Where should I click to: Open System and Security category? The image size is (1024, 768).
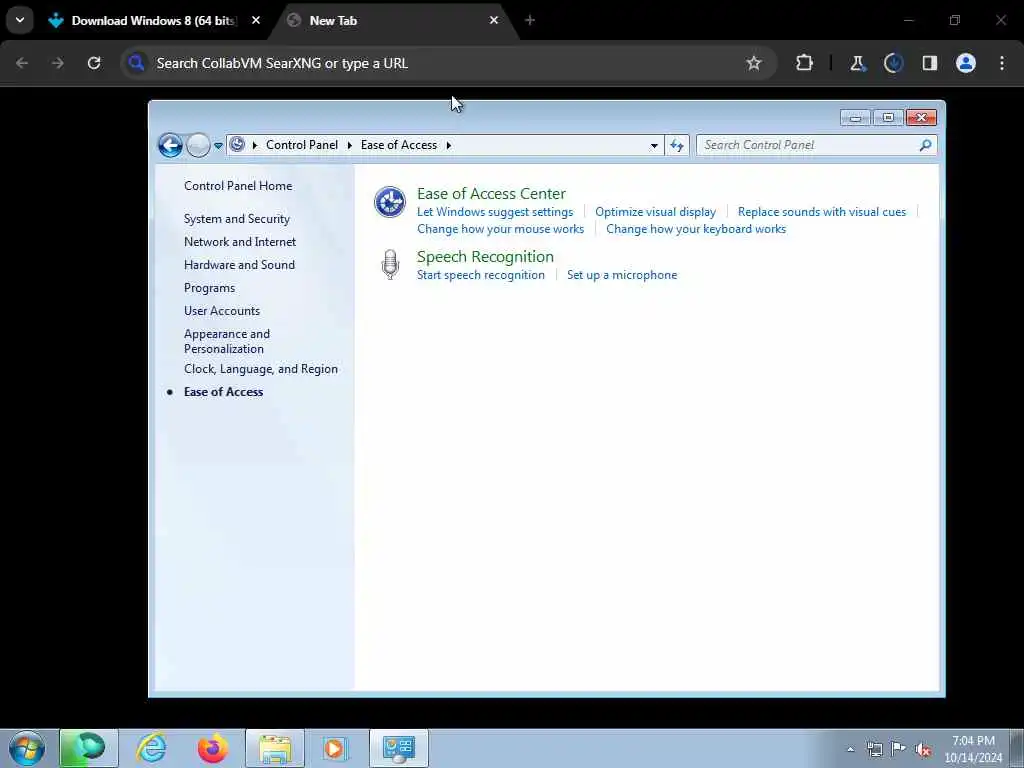click(x=236, y=219)
